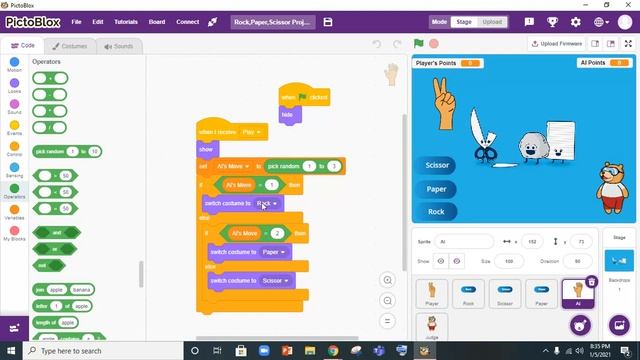The height and width of the screenshot is (360, 640).
Task: Click the sprite size field
Action: (509, 261)
